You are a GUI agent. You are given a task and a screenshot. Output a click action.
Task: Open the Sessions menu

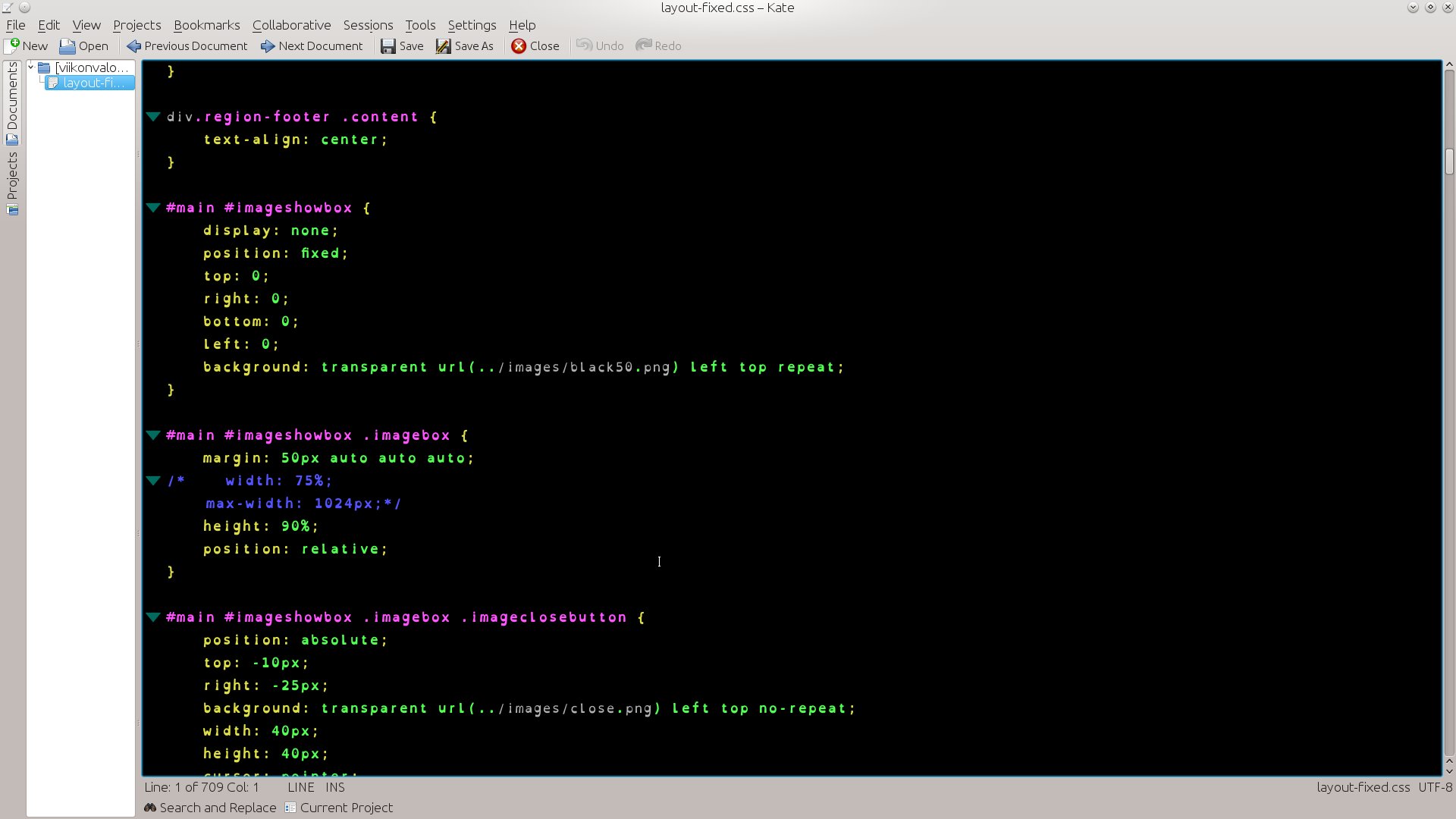[368, 25]
